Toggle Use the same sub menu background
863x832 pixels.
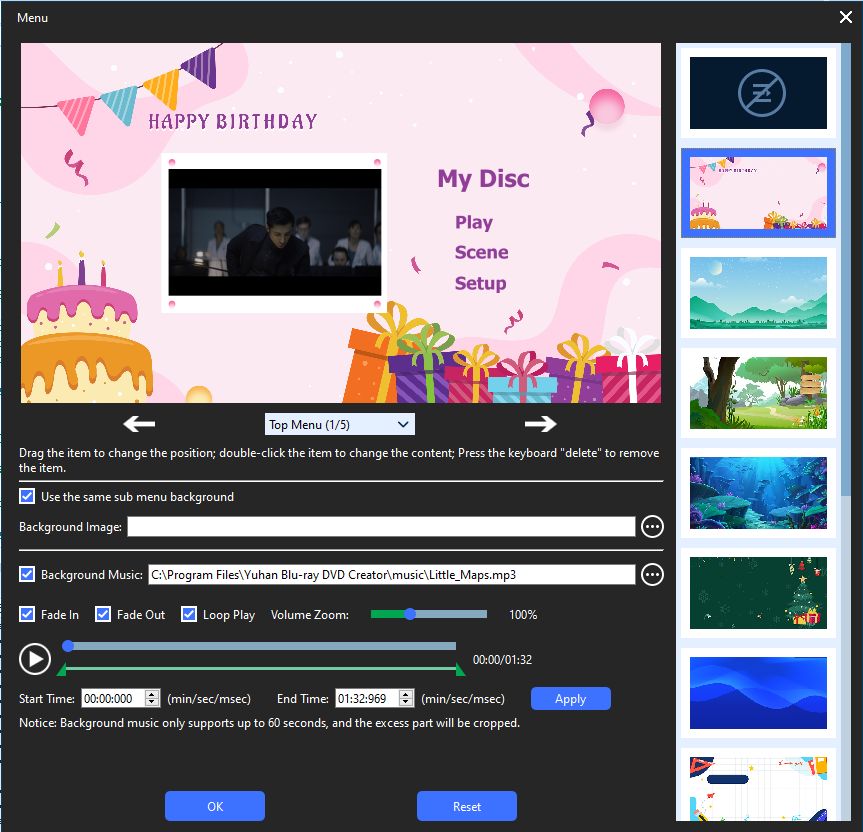[x=28, y=497]
